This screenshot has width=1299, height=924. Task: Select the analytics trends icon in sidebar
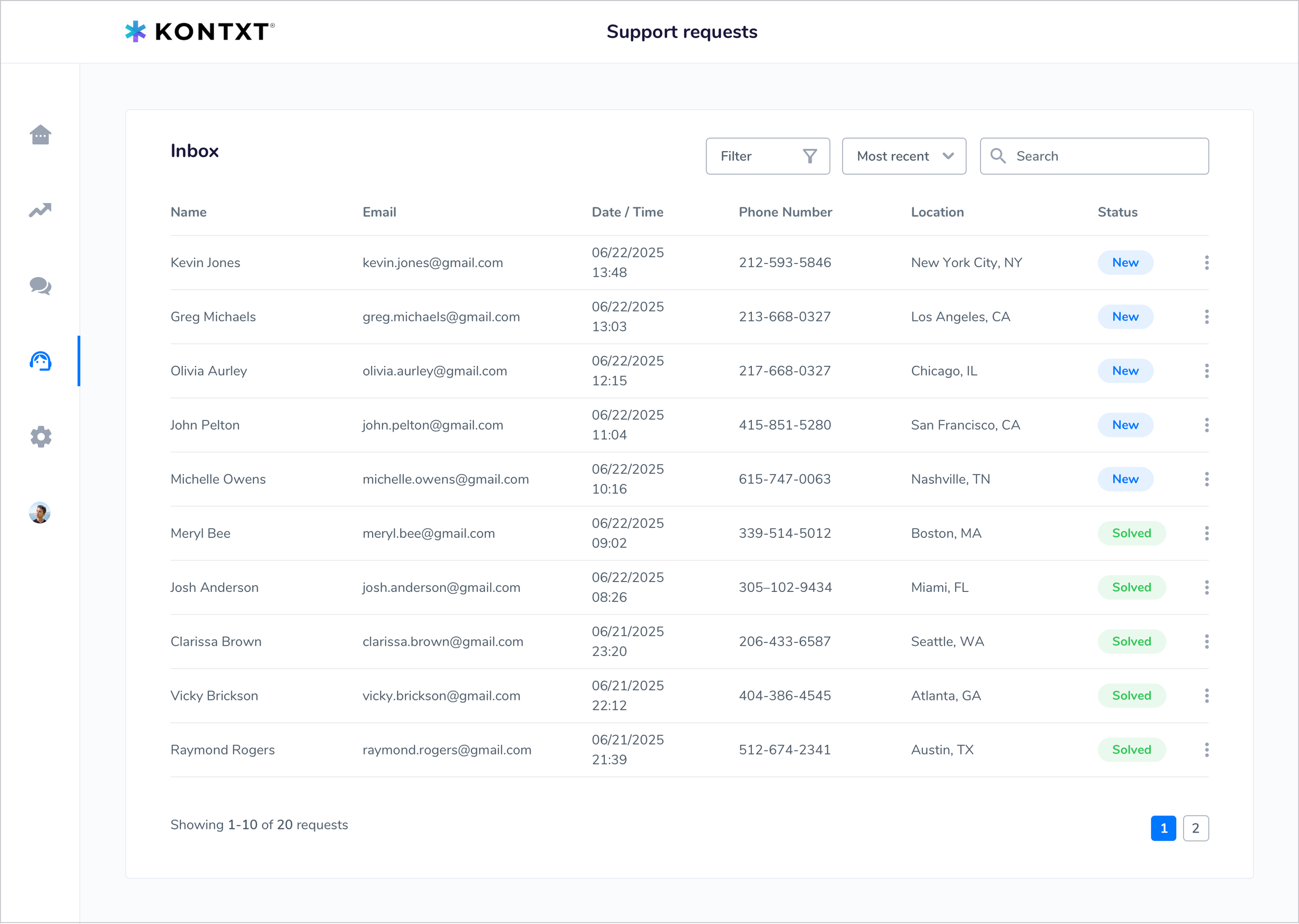[40, 210]
